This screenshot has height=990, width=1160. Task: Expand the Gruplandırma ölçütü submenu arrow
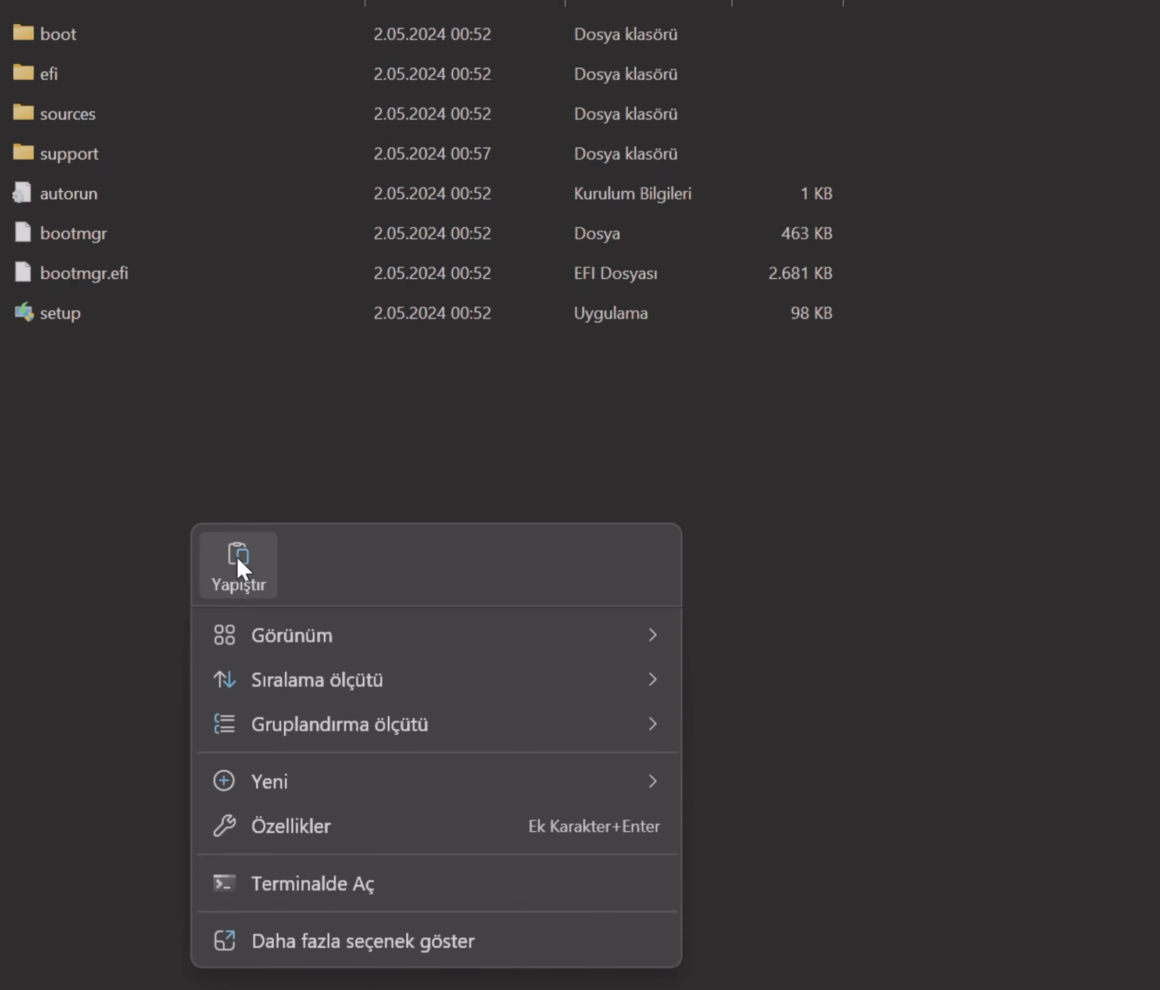(652, 724)
